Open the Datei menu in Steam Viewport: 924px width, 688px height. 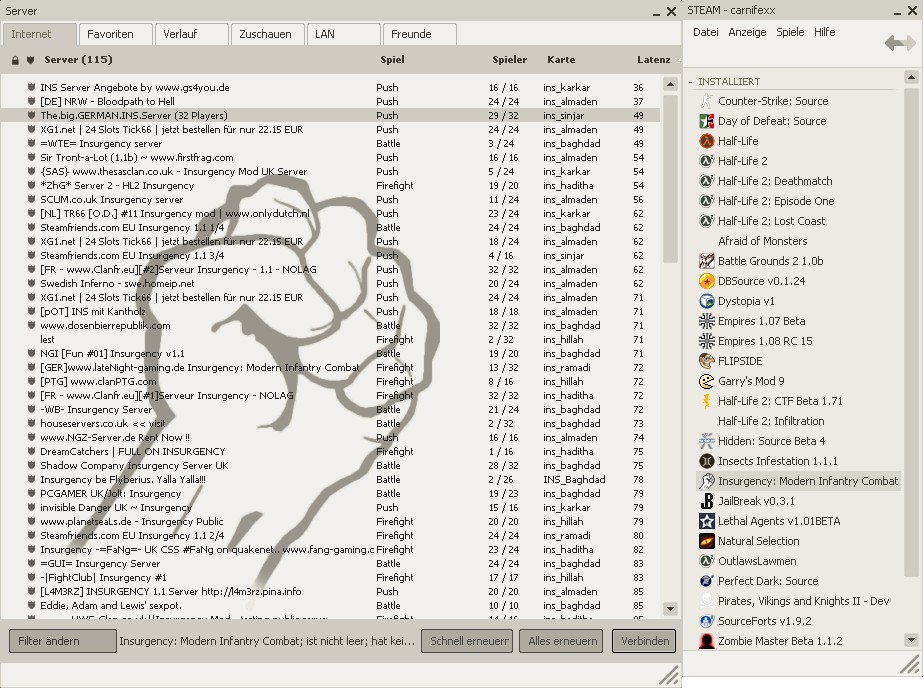click(705, 32)
